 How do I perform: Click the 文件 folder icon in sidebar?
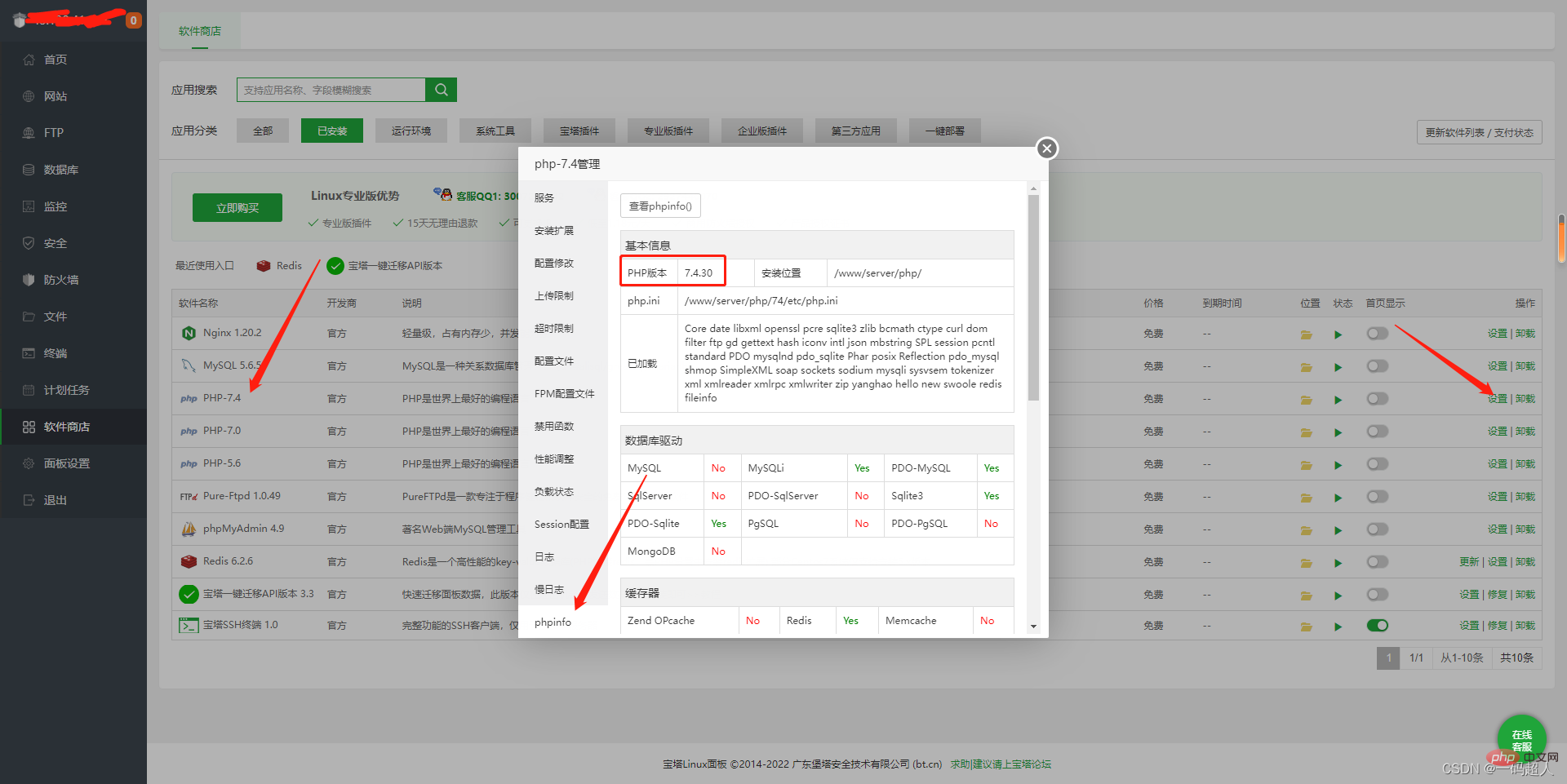pos(29,317)
